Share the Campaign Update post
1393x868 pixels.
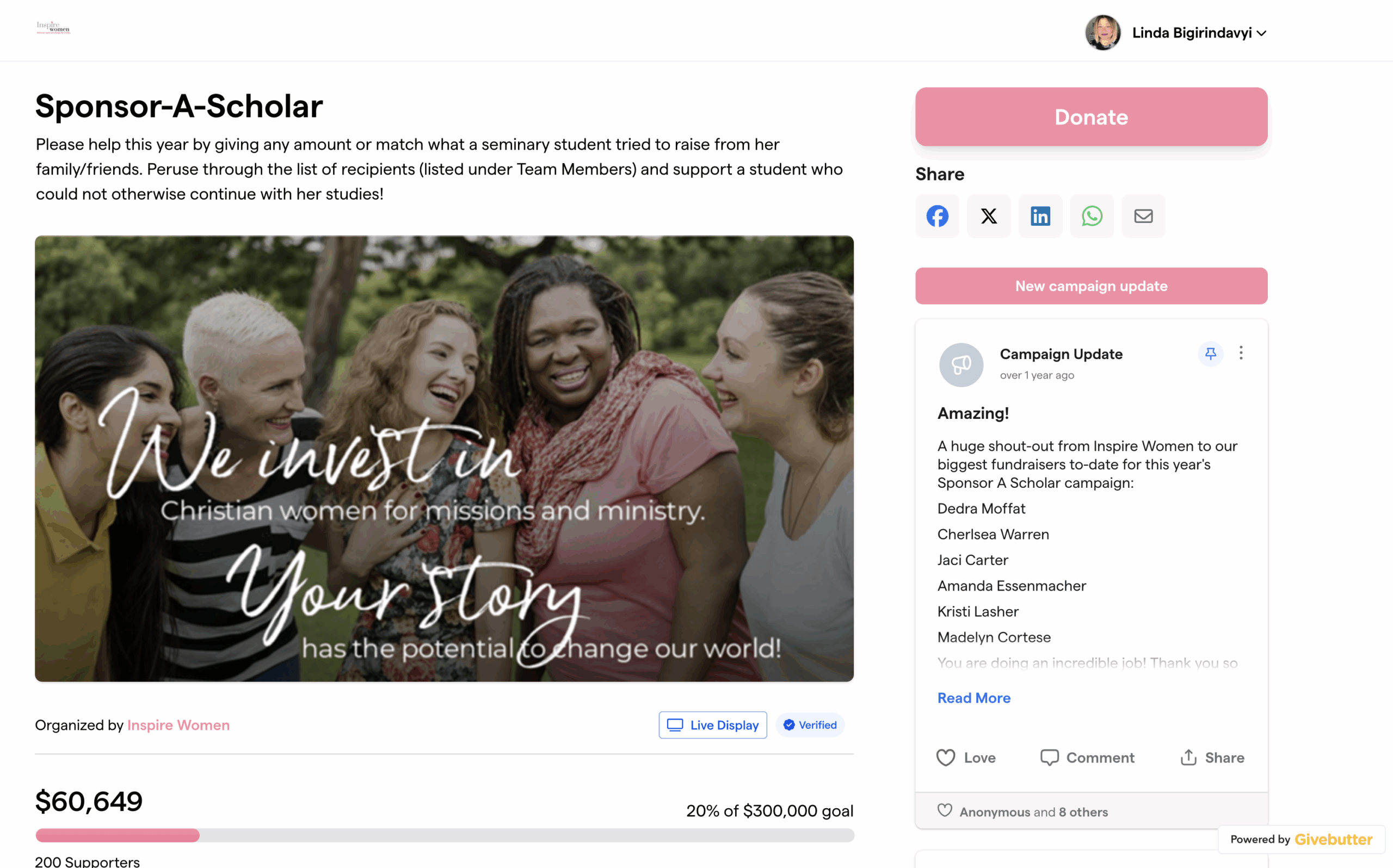1212,758
